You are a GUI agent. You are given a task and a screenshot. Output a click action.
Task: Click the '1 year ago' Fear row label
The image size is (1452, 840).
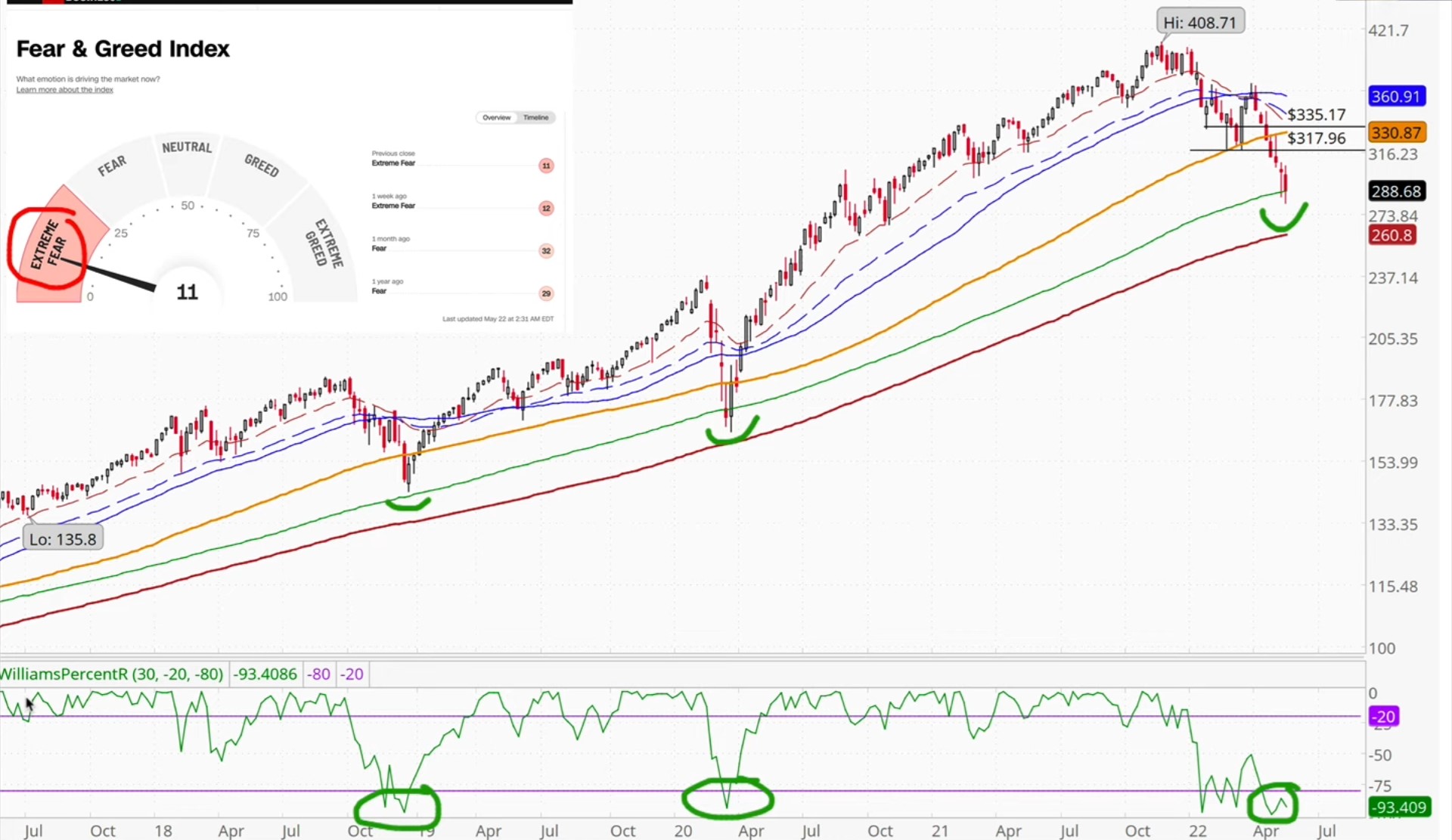[x=387, y=287]
